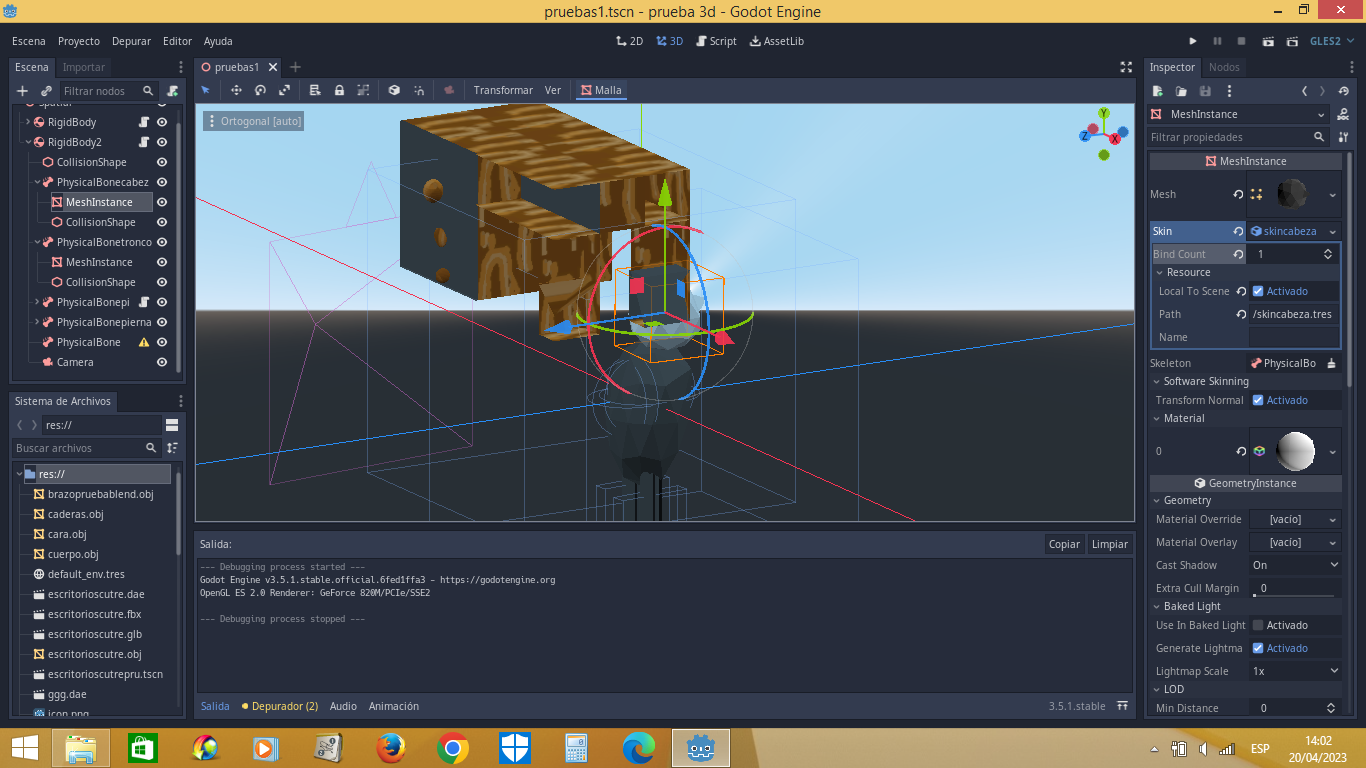Lock the selected object with padlock icon
The width and height of the screenshot is (1366, 768).
(x=339, y=90)
